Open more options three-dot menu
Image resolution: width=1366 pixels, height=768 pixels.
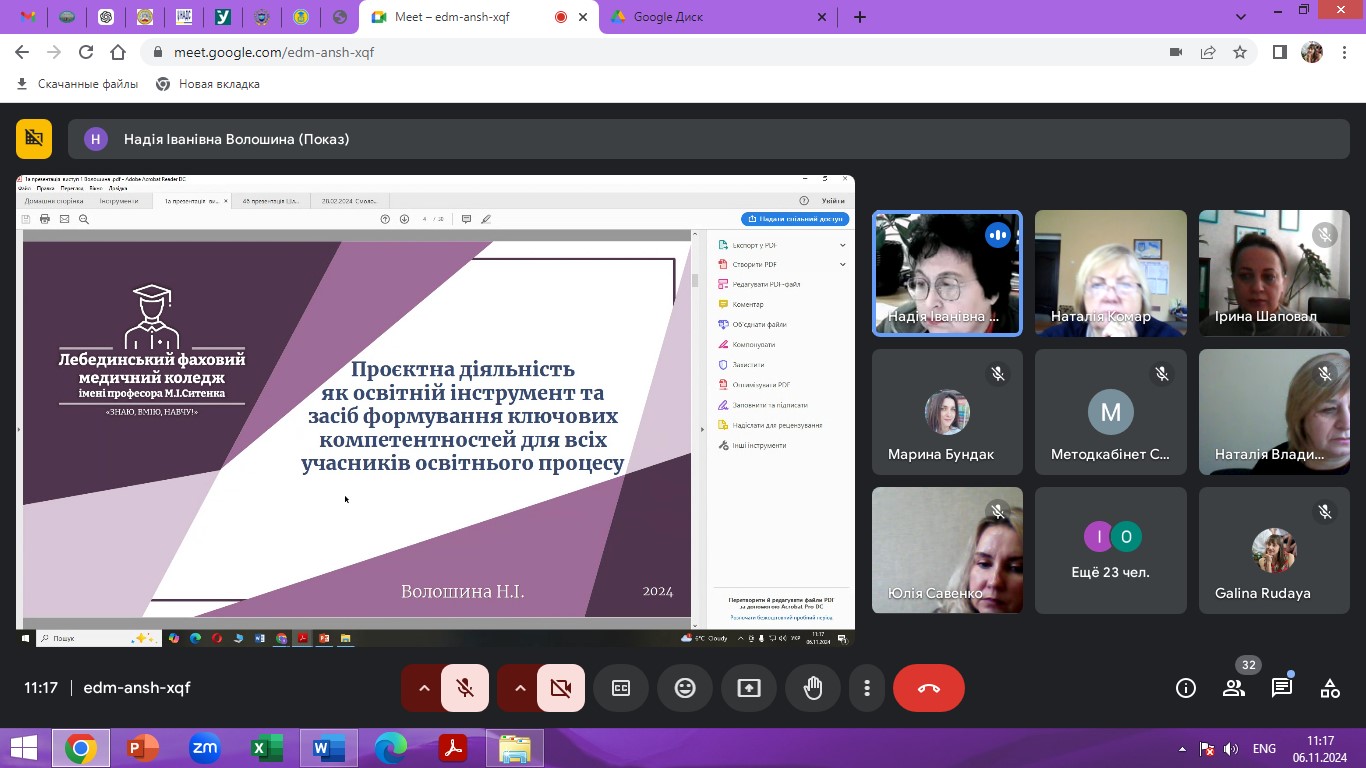[867, 688]
